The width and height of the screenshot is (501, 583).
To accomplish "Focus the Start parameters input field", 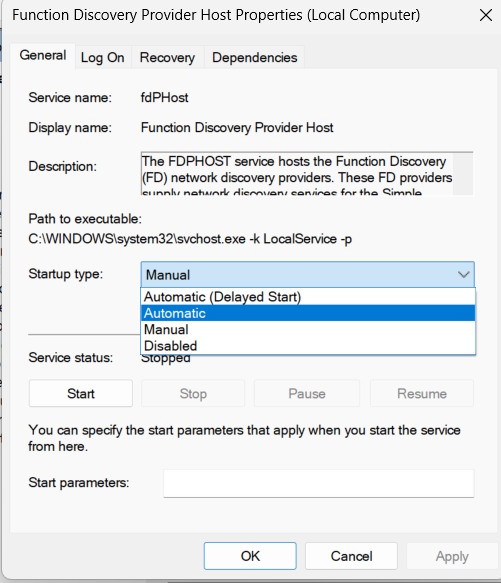I will (319, 483).
